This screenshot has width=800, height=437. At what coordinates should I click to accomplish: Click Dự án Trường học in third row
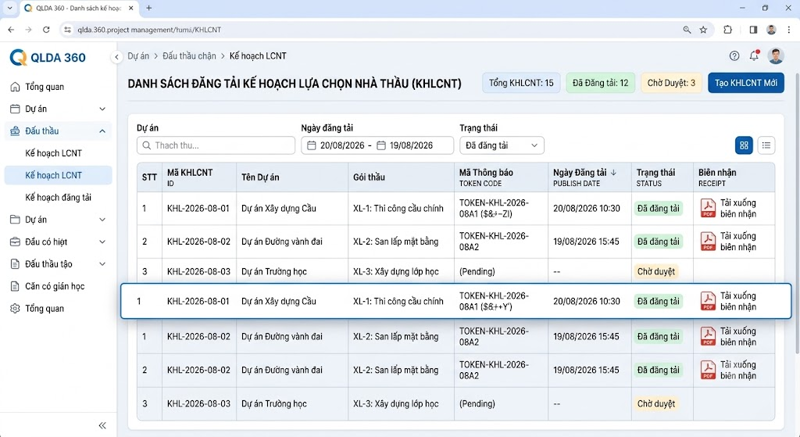[x=274, y=272]
